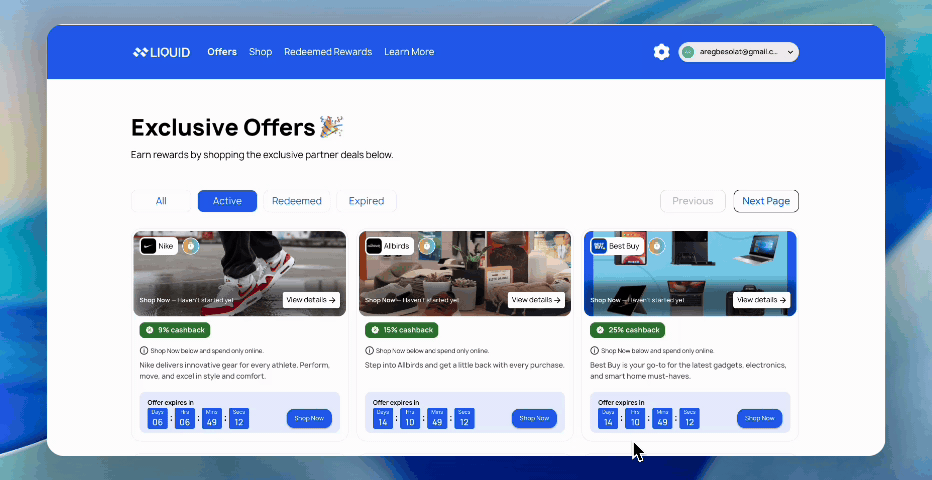The height and width of the screenshot is (480, 932).
Task: Click the timer icon on Best Buy card
Action: pos(656,246)
